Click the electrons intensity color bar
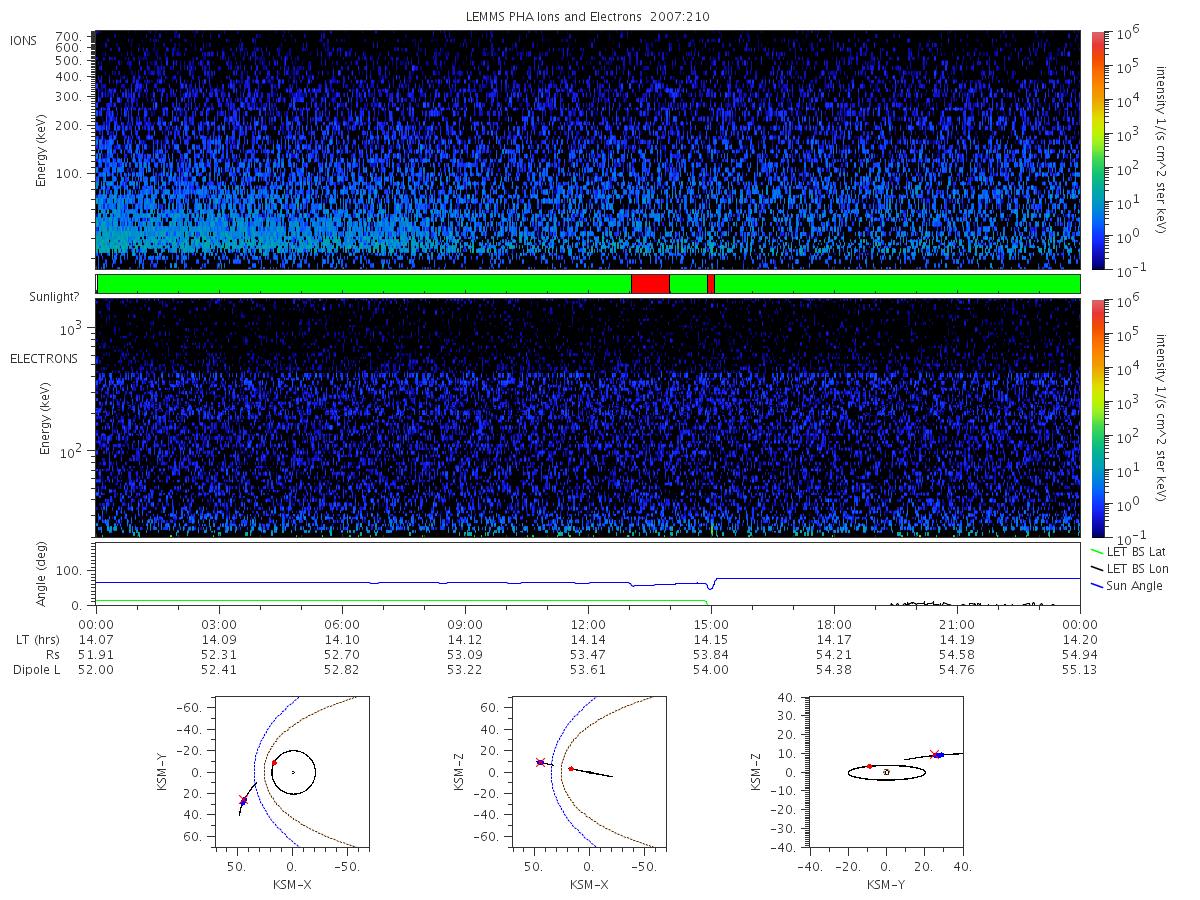This screenshot has width=1200, height=900. [1097, 418]
